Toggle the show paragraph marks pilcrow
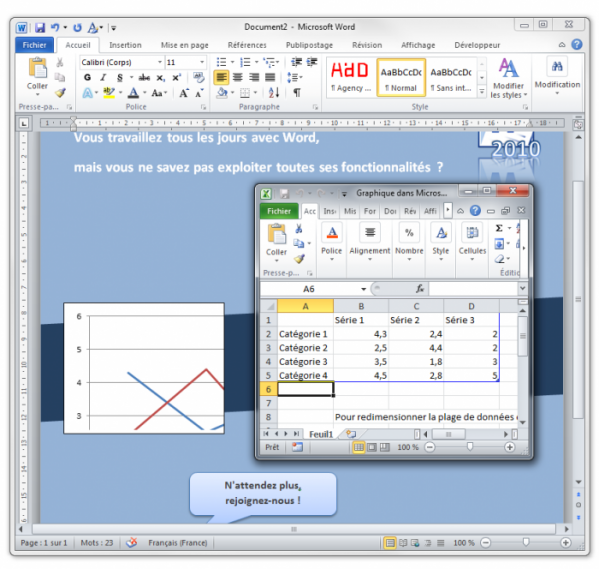 click(297, 92)
